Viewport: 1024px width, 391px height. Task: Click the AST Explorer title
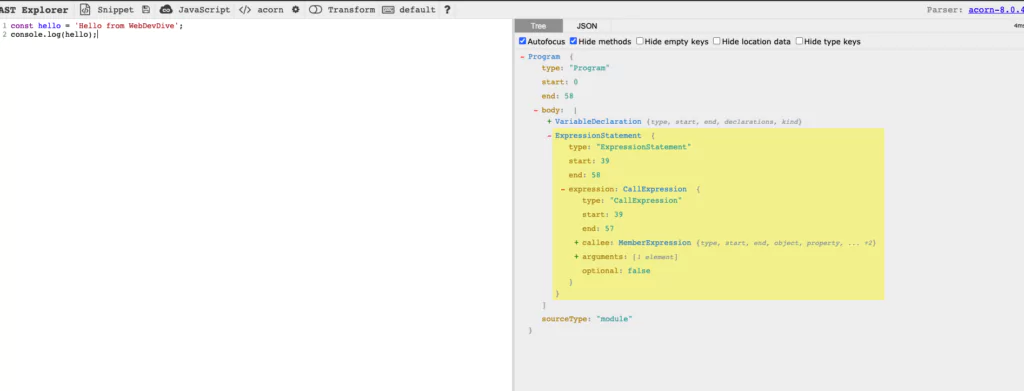click(x=34, y=10)
